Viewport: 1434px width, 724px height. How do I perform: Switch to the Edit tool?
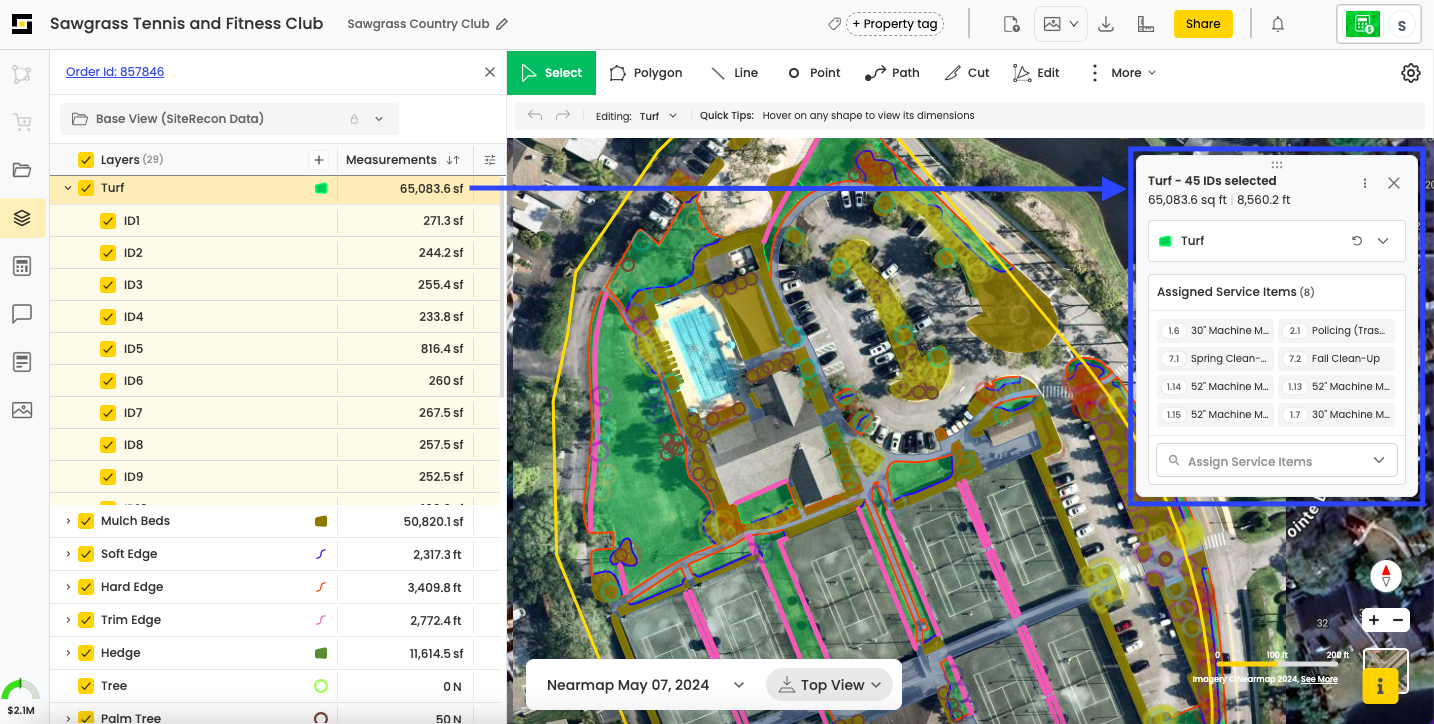point(1036,73)
